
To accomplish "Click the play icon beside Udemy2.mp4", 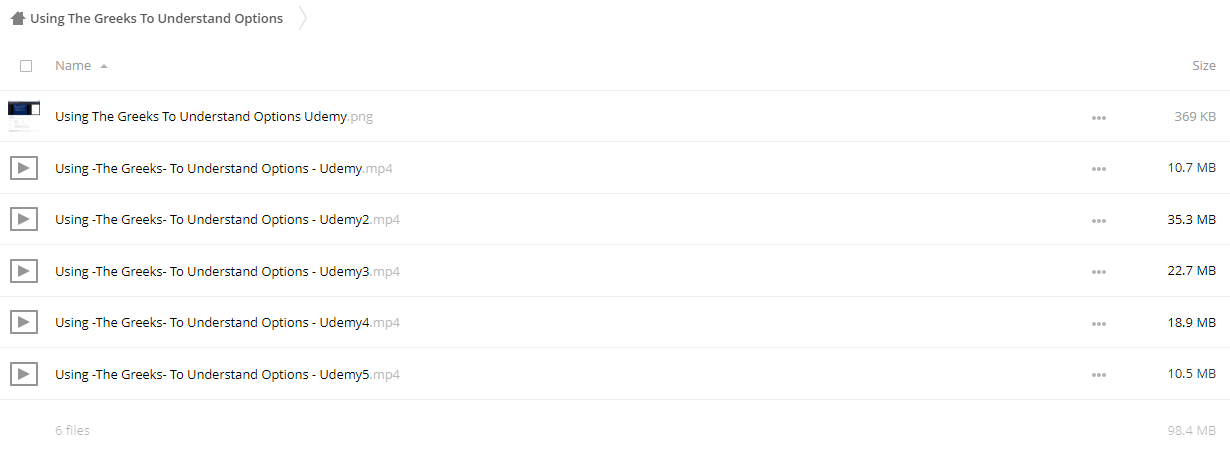I will point(24,219).
